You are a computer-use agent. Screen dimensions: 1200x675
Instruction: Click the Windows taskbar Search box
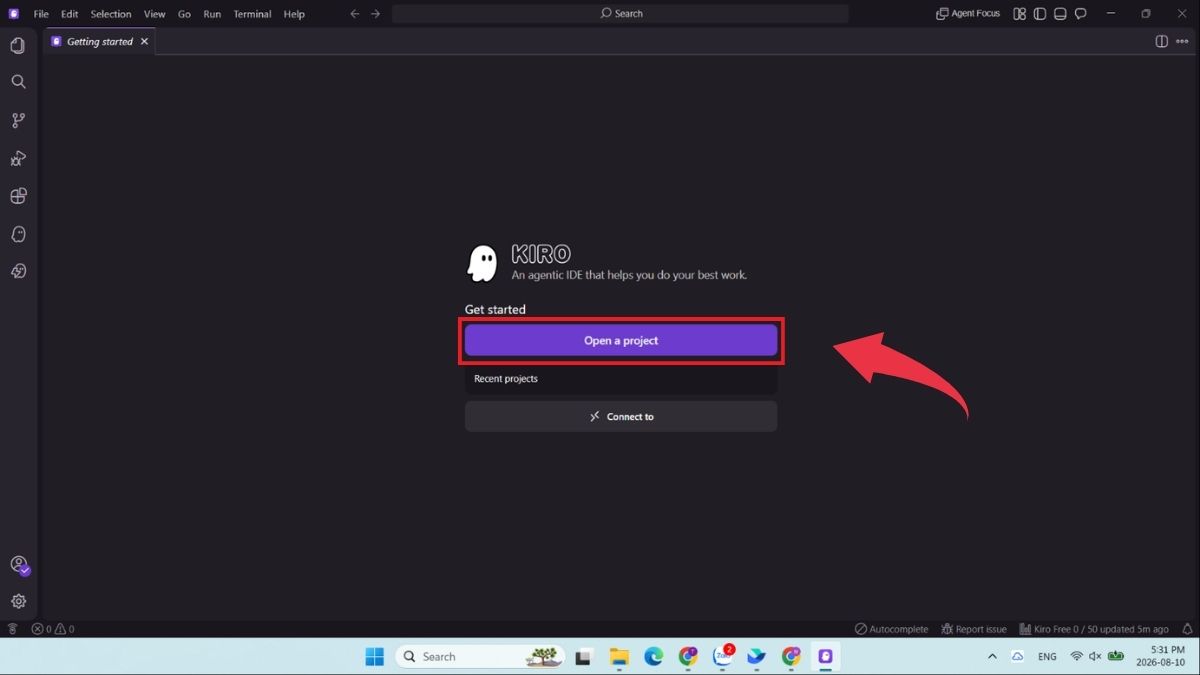point(480,656)
